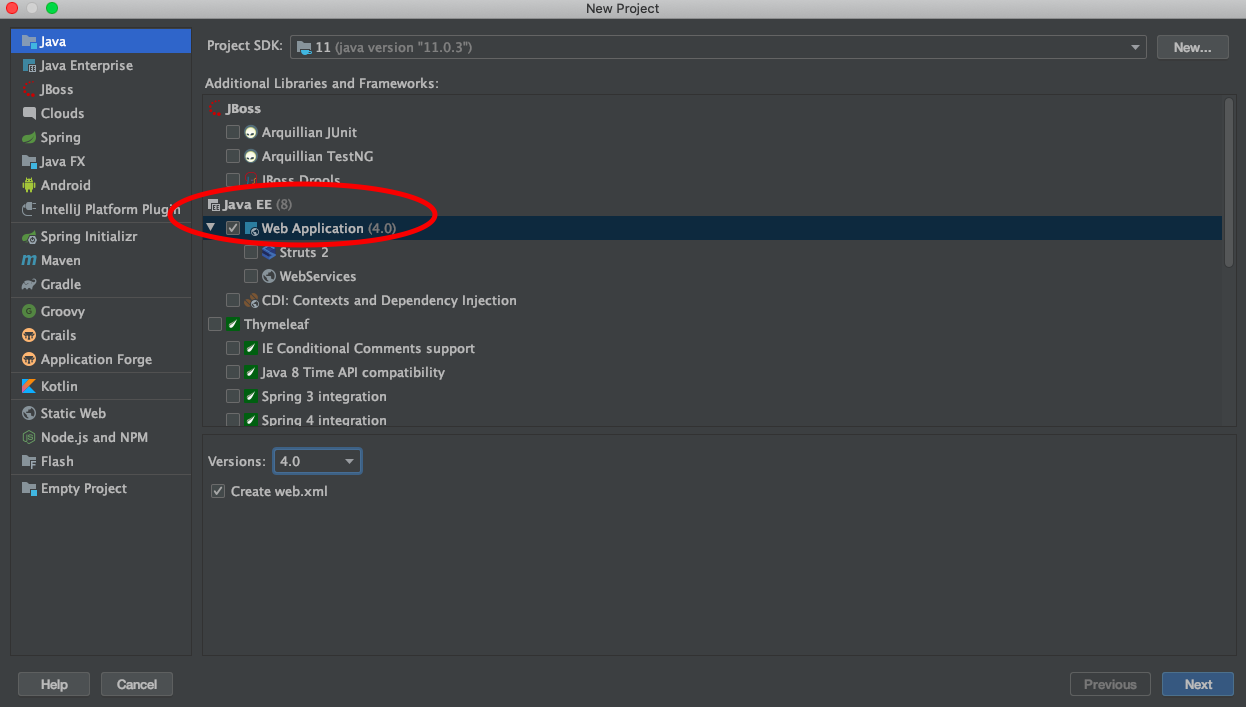Click the Static Web globe icon
The image size is (1246, 707).
[x=29, y=414]
